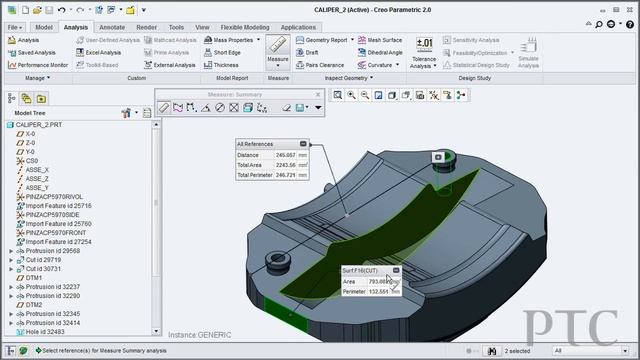This screenshot has height=360, width=640.
Task: Click the Saved Orientations camera icon
Action: coord(420,95)
